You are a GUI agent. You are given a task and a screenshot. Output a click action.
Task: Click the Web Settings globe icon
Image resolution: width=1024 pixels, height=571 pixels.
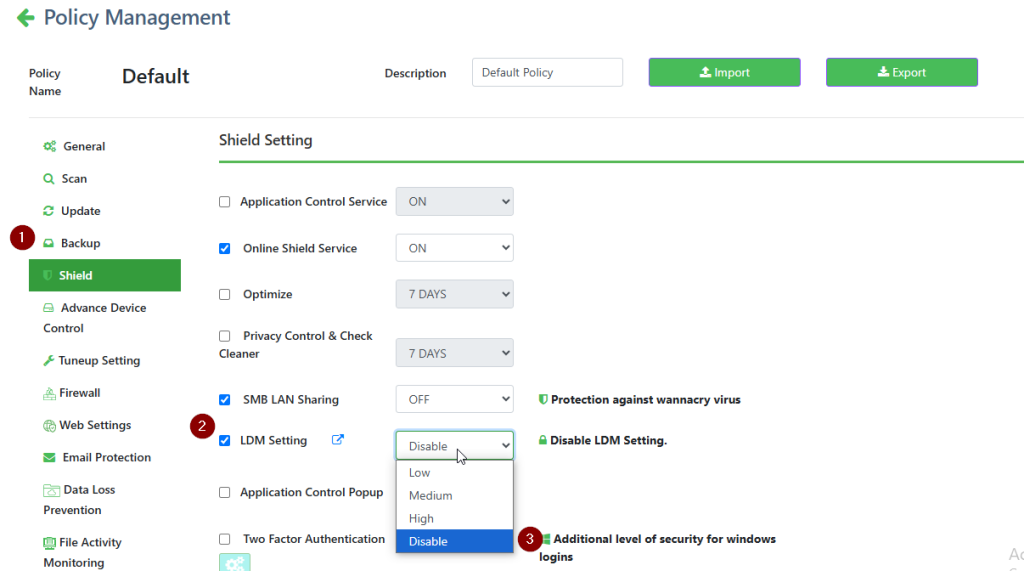pos(49,426)
